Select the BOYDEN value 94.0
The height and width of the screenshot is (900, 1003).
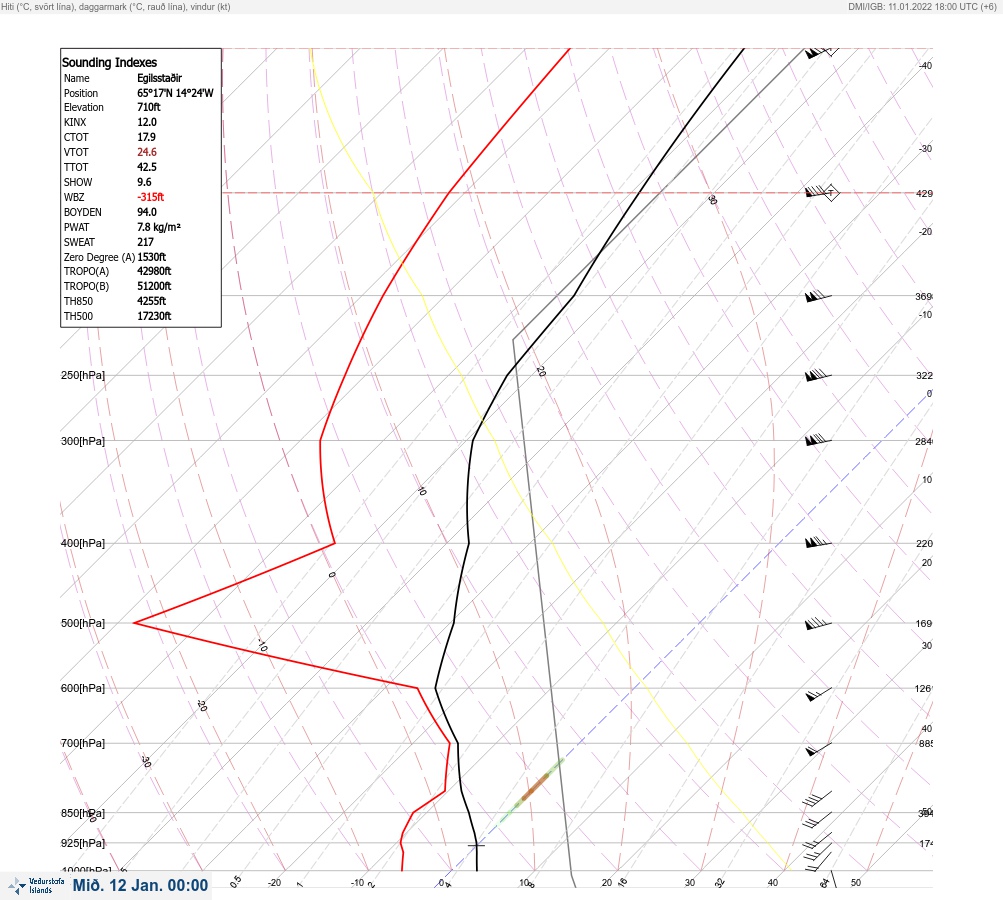click(x=146, y=212)
